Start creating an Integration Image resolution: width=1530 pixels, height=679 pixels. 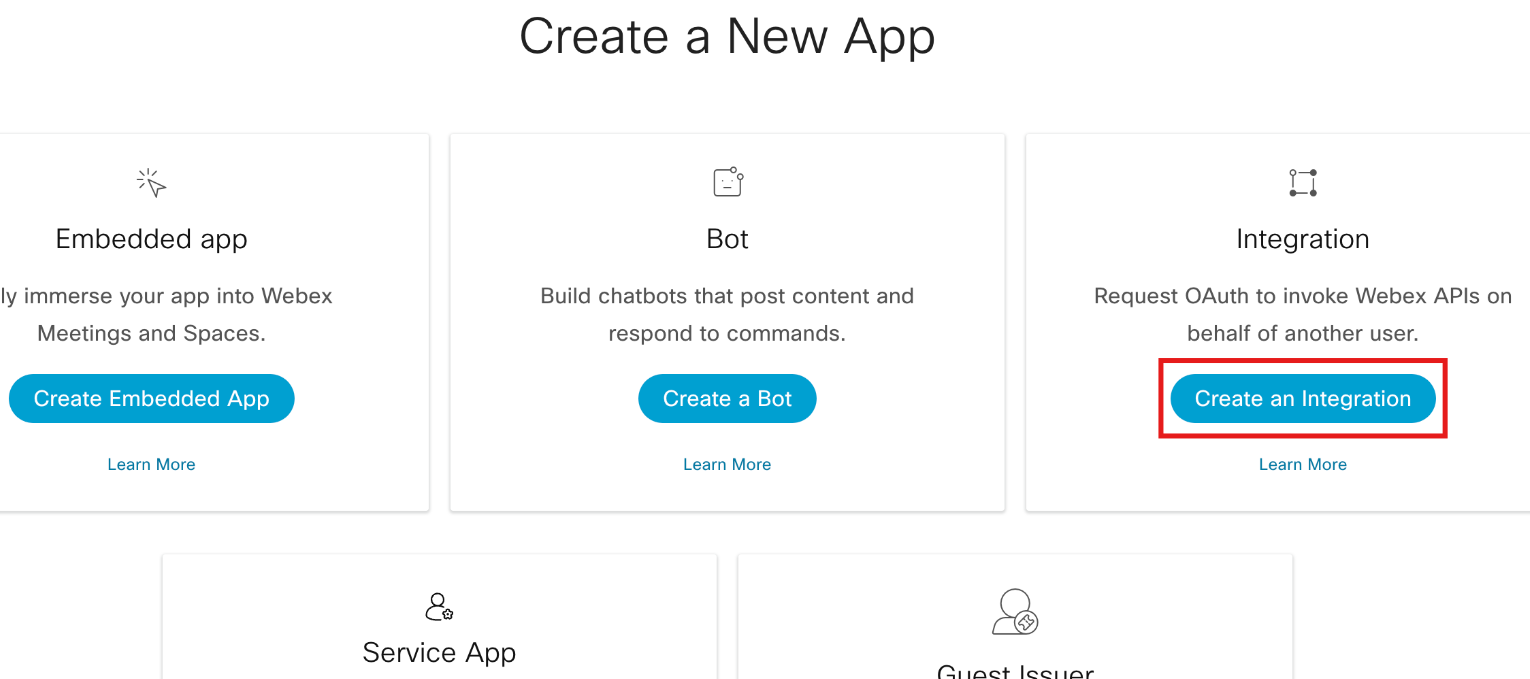[x=1302, y=399]
